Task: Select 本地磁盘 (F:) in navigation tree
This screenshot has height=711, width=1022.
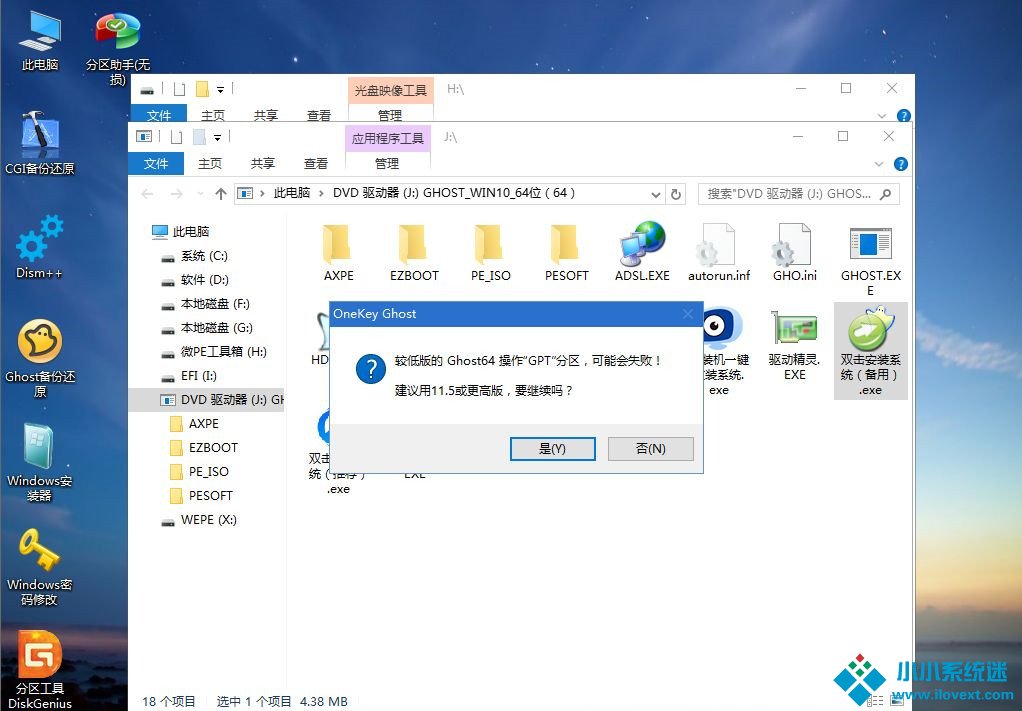Action: (206, 304)
